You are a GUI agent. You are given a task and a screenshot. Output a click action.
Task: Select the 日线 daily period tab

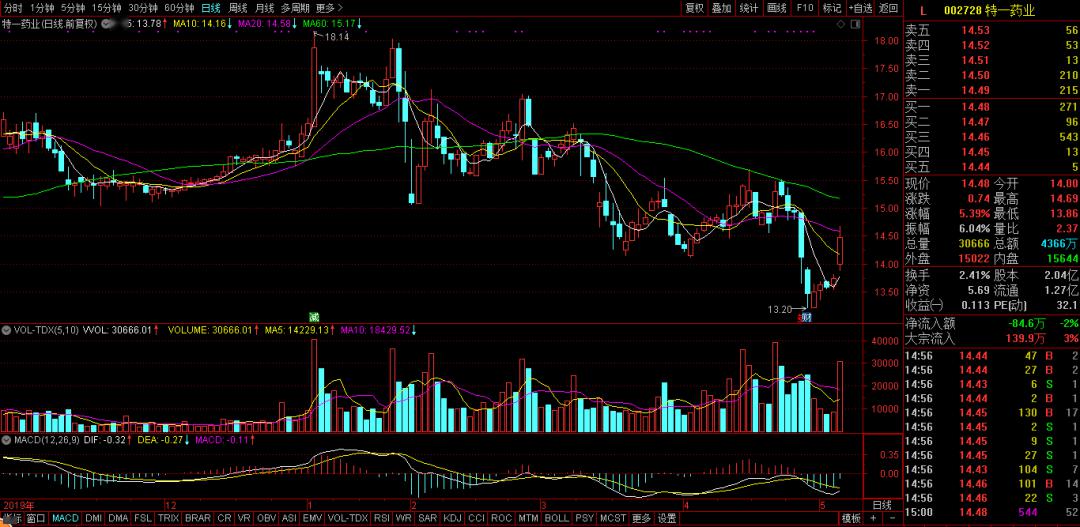pos(210,8)
